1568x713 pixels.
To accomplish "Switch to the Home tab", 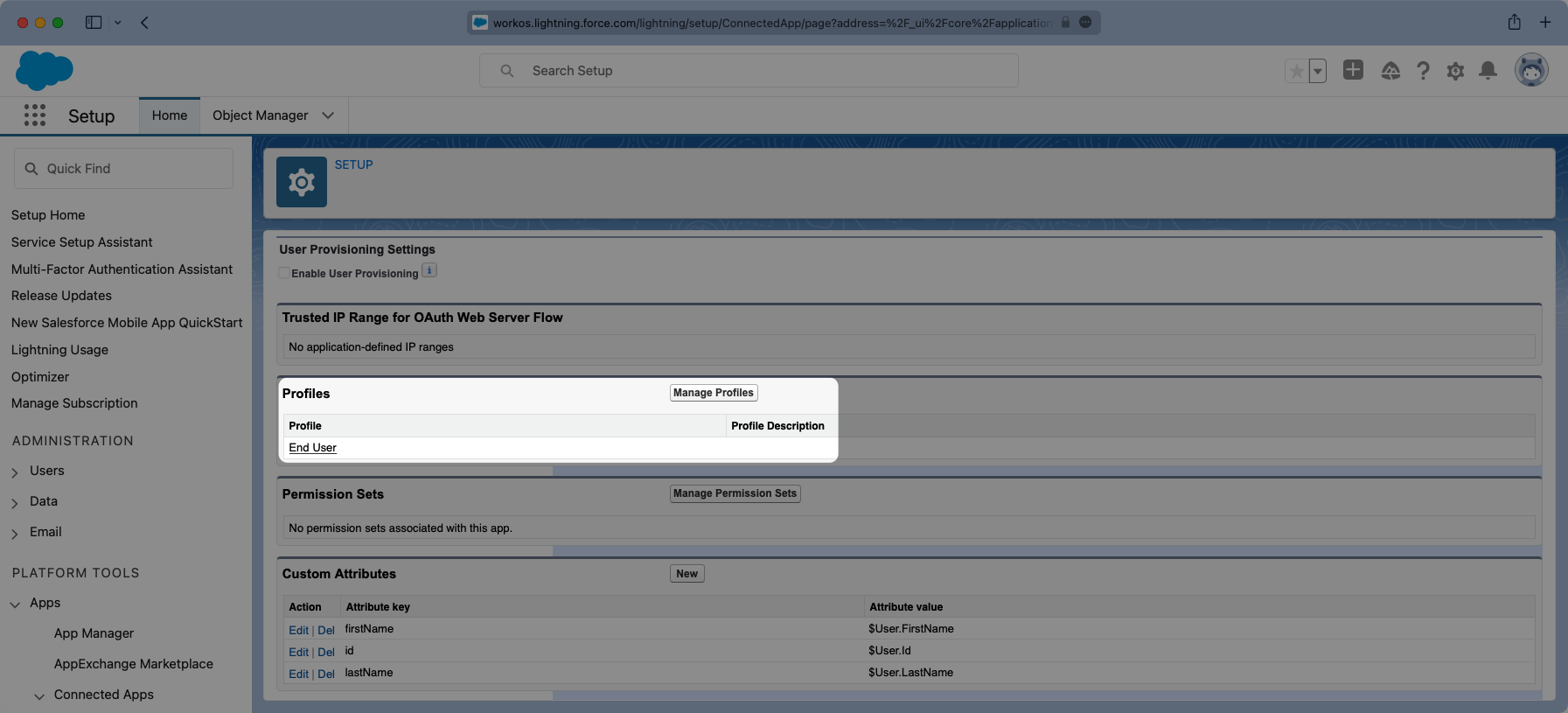I will tap(170, 115).
